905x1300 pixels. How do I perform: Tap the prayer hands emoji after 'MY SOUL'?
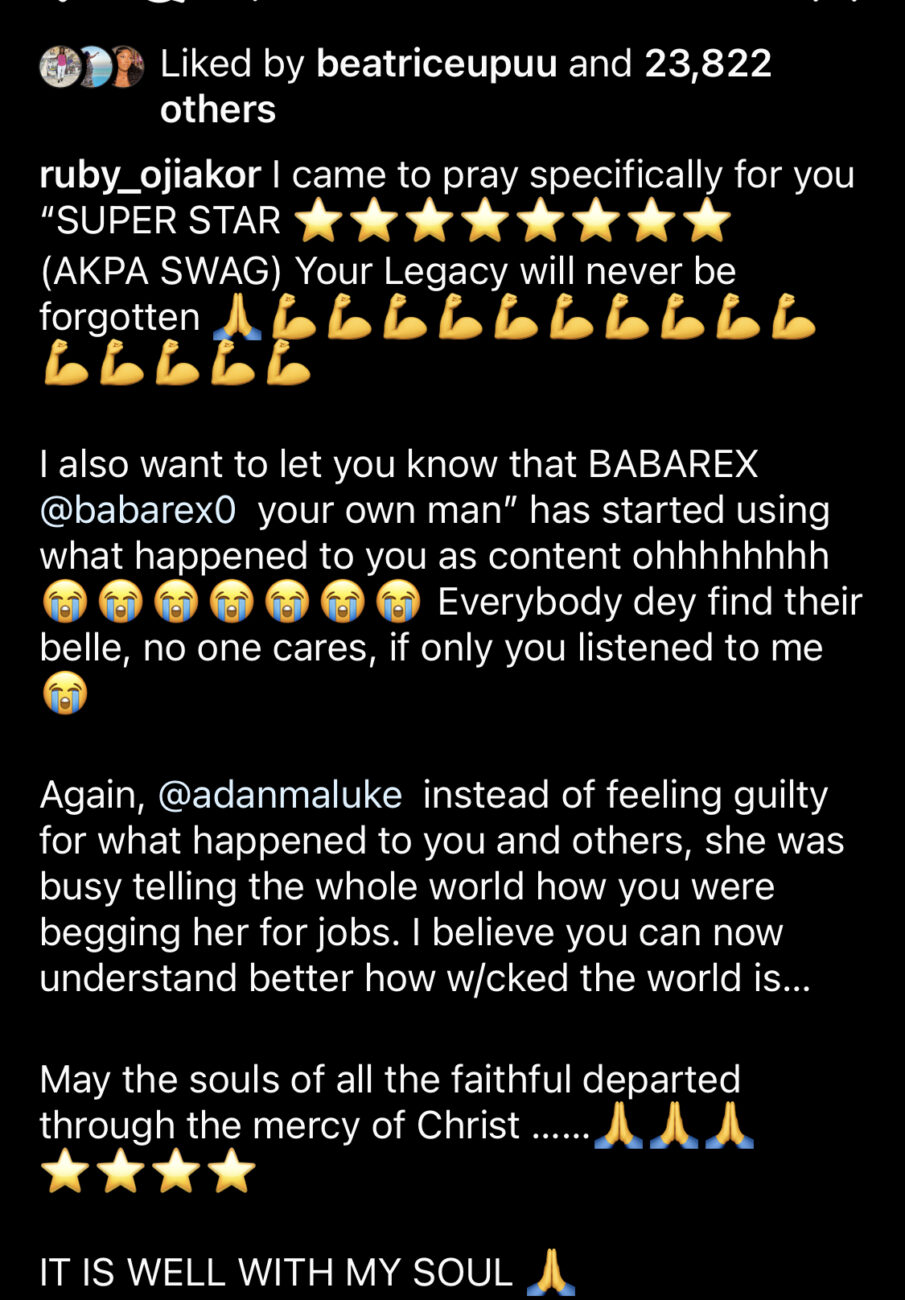tap(553, 1271)
